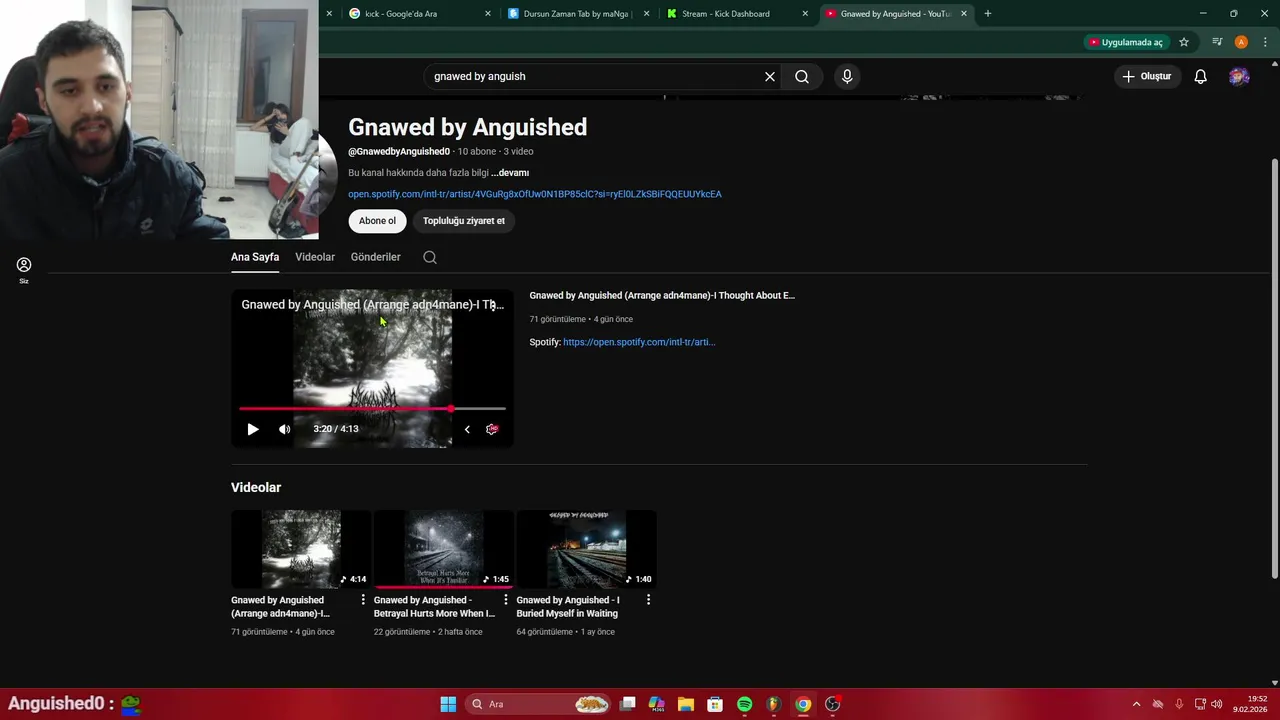The height and width of the screenshot is (720, 1280).
Task: Clear the YouTube search box text
Action: (770, 76)
